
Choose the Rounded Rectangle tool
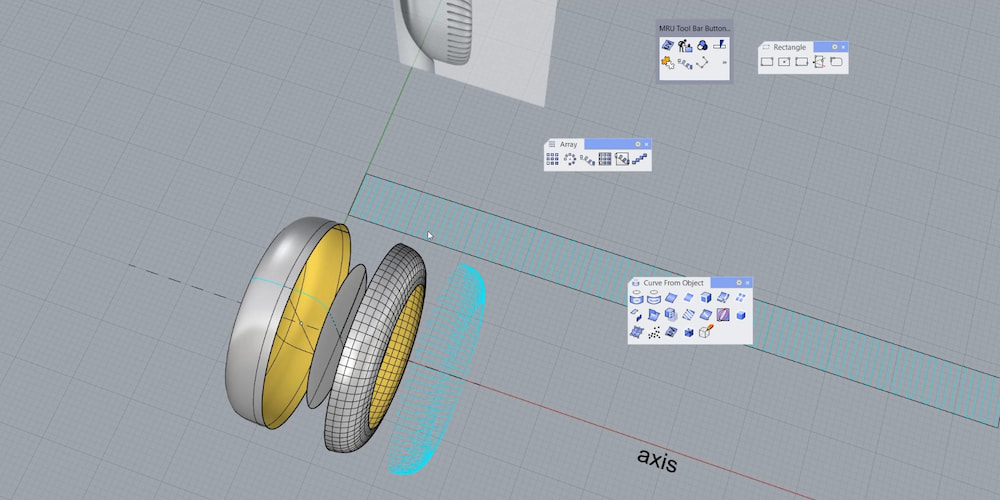(x=836, y=62)
